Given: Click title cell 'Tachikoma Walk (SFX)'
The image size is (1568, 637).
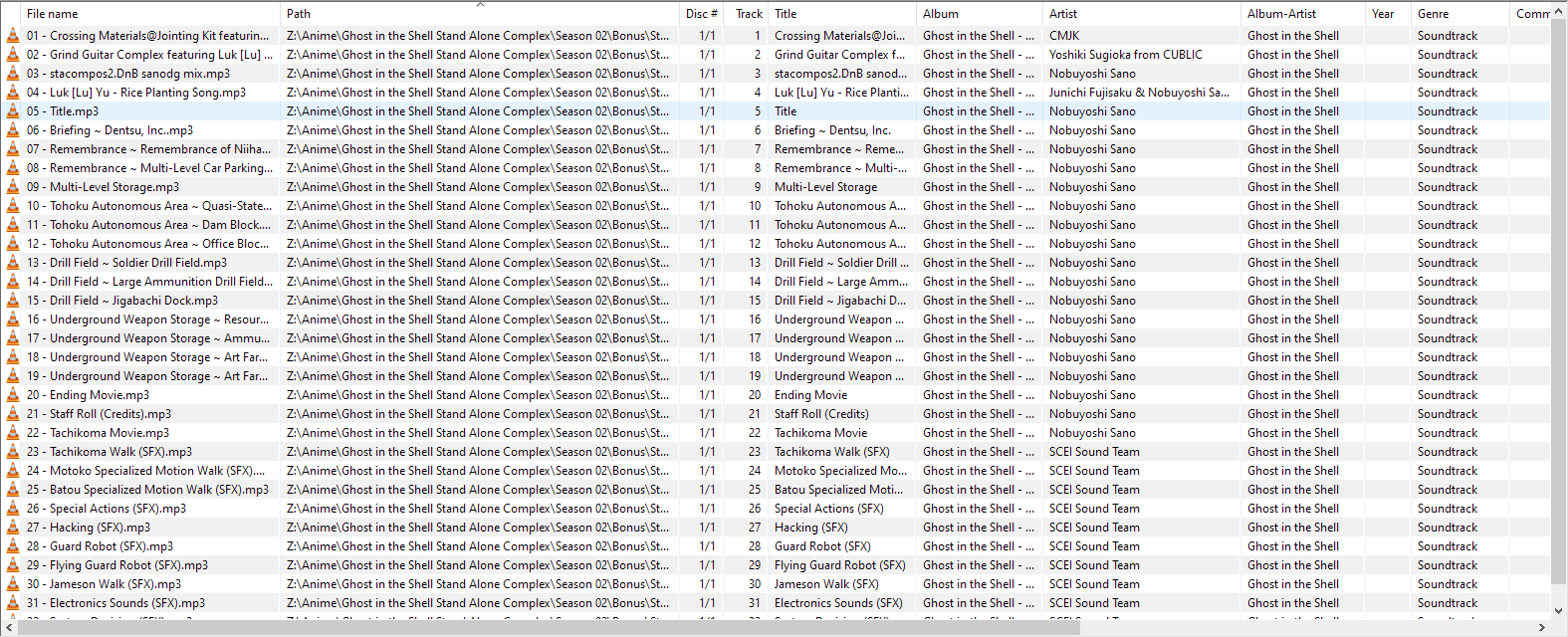Looking at the screenshot, I should tap(832, 451).
